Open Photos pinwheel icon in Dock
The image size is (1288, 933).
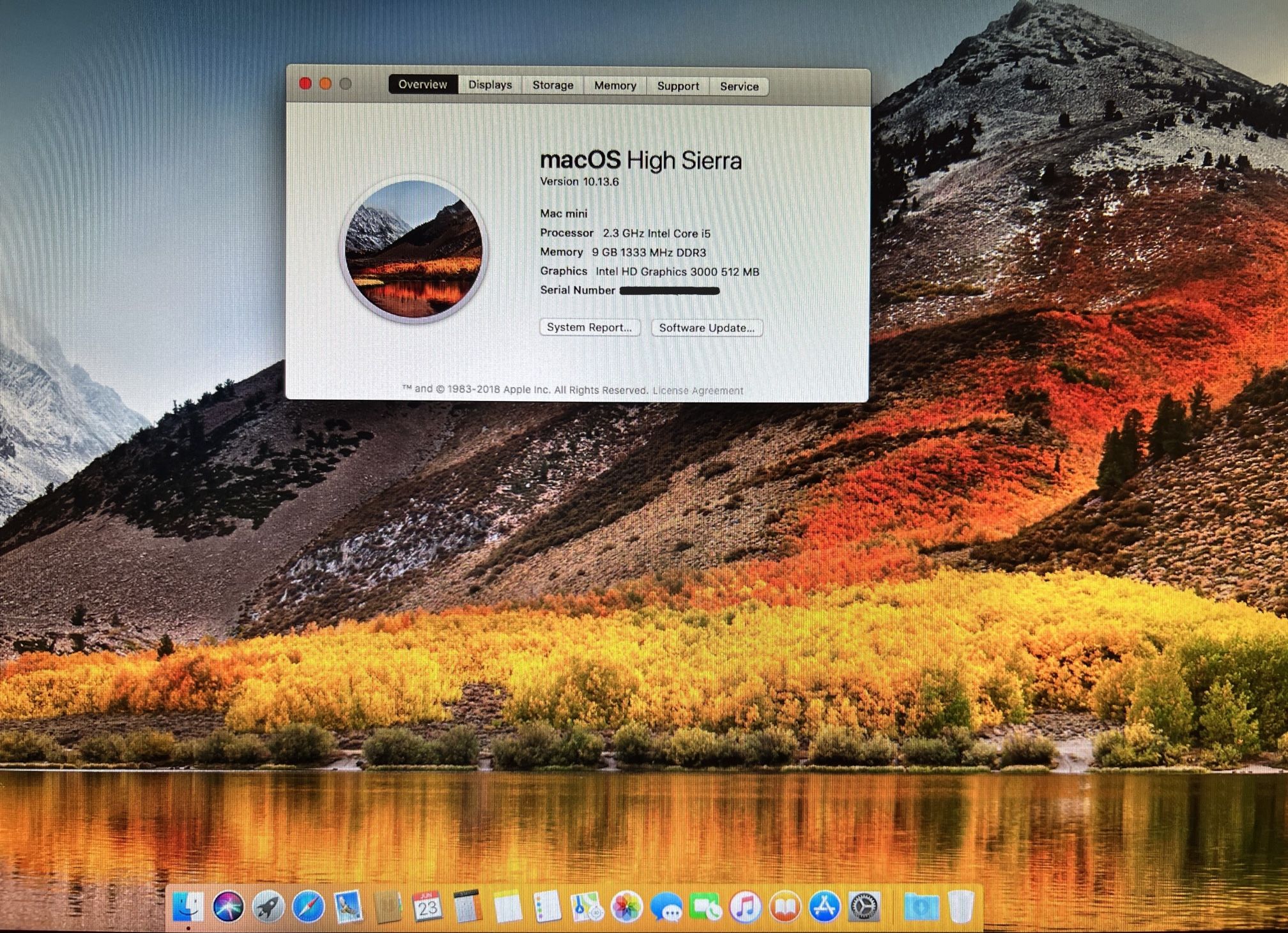(x=627, y=907)
